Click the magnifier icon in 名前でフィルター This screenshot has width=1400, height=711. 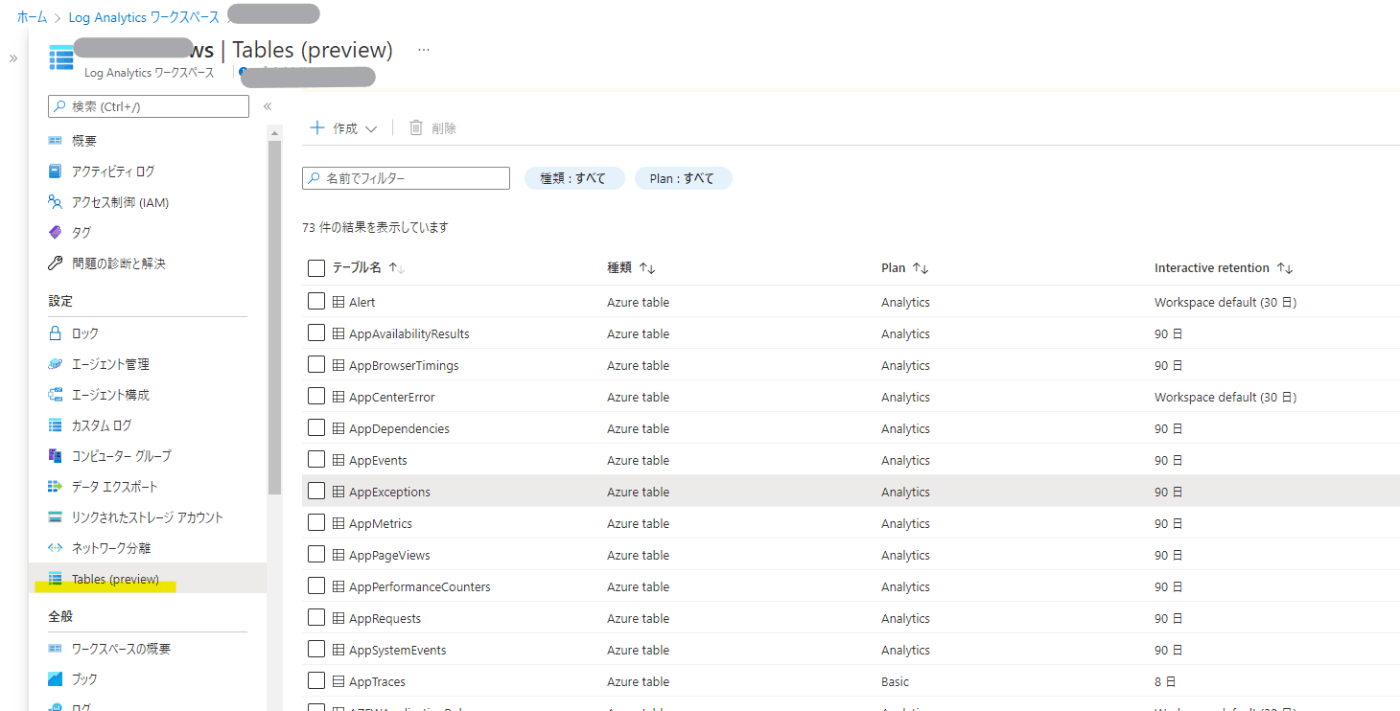[x=314, y=178]
